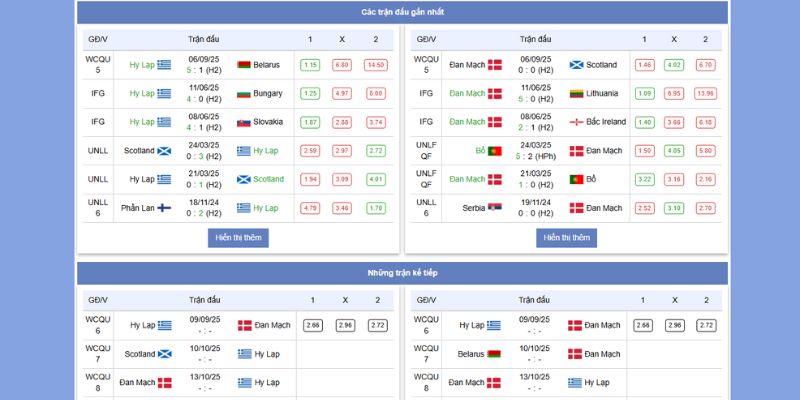Click the Lithuania flag icon
This screenshot has width=800, height=400.
pyautogui.click(x=577, y=94)
